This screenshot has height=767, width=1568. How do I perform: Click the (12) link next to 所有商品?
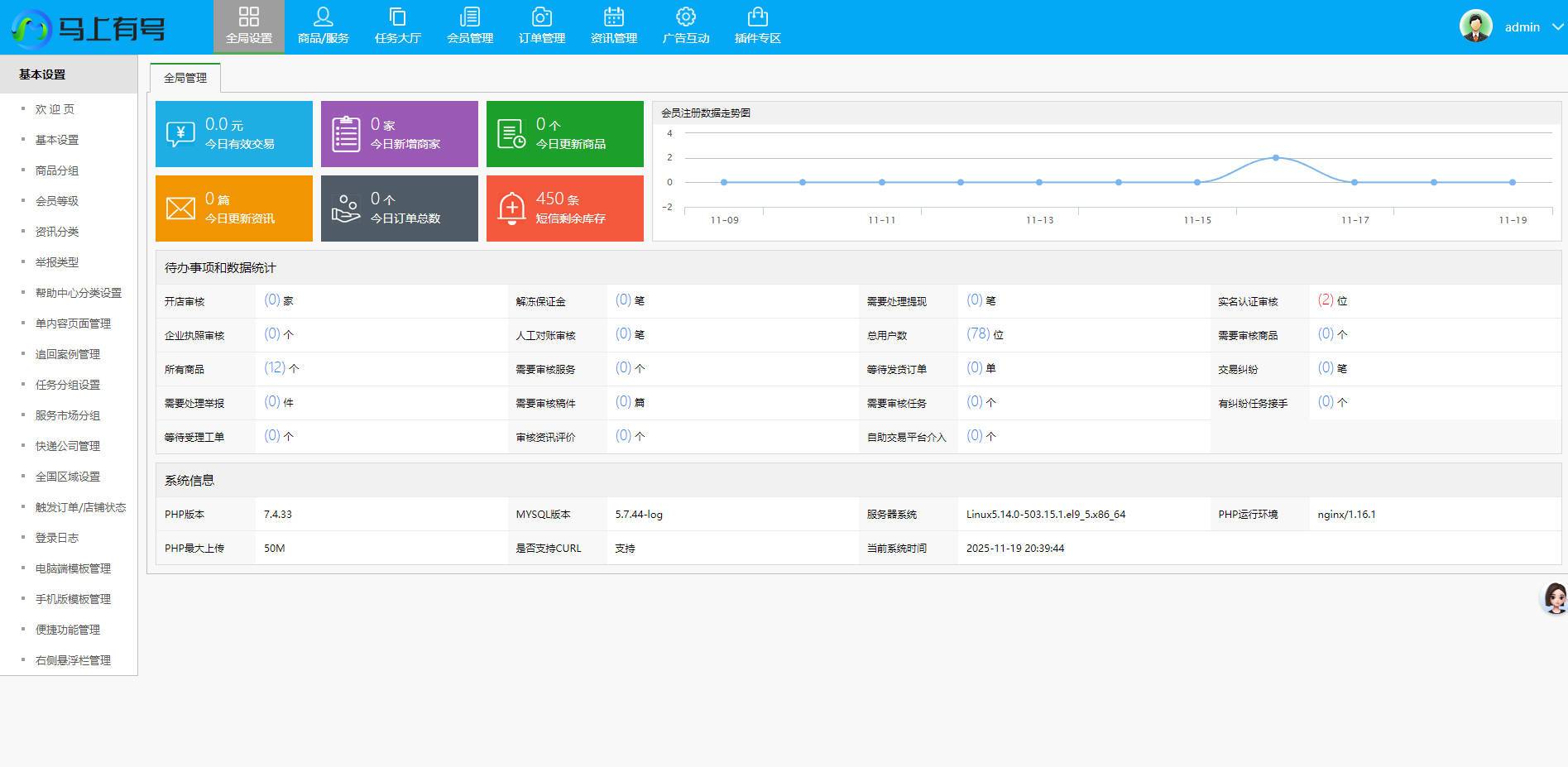(273, 367)
